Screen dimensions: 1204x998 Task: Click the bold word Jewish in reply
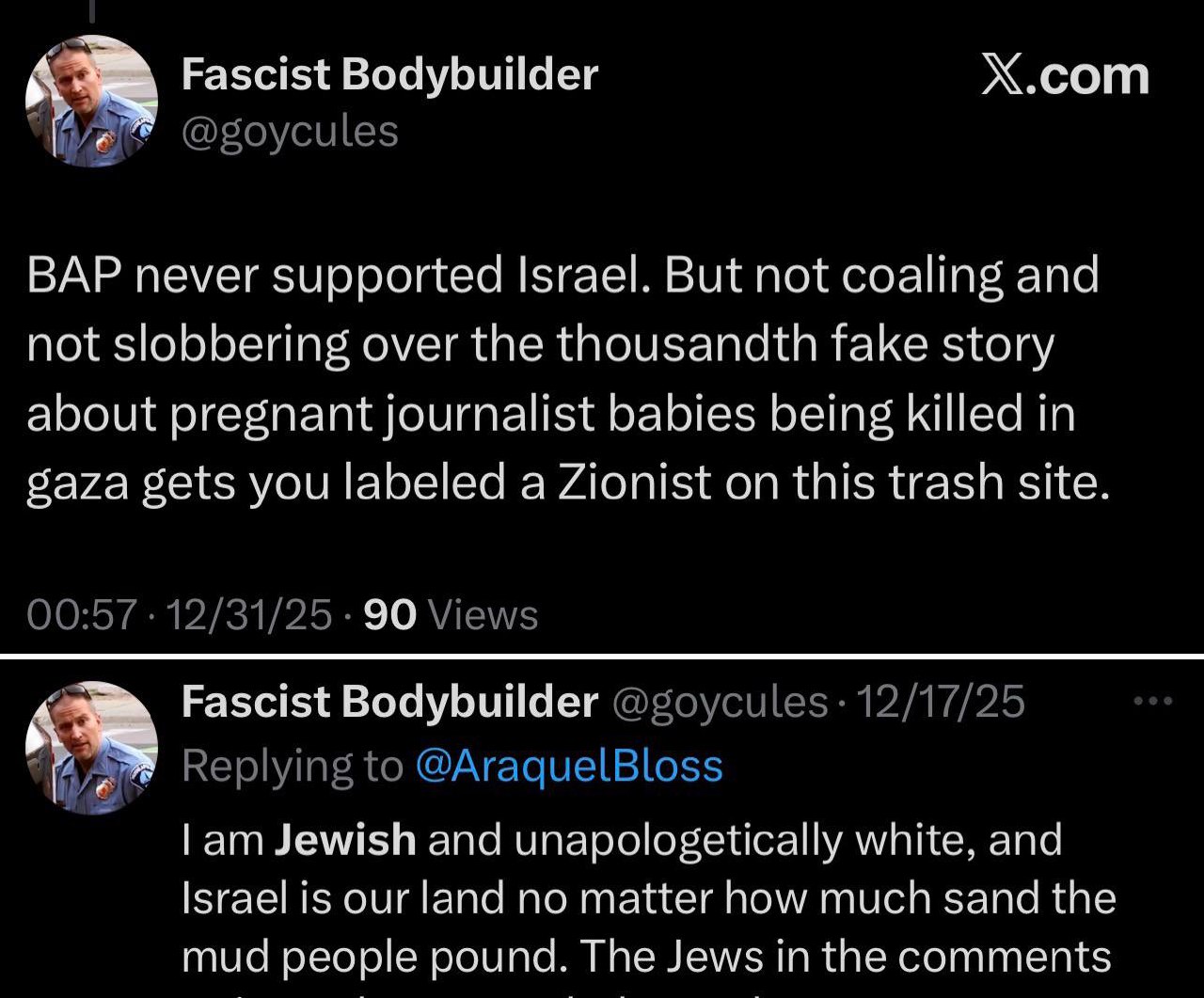(344, 839)
